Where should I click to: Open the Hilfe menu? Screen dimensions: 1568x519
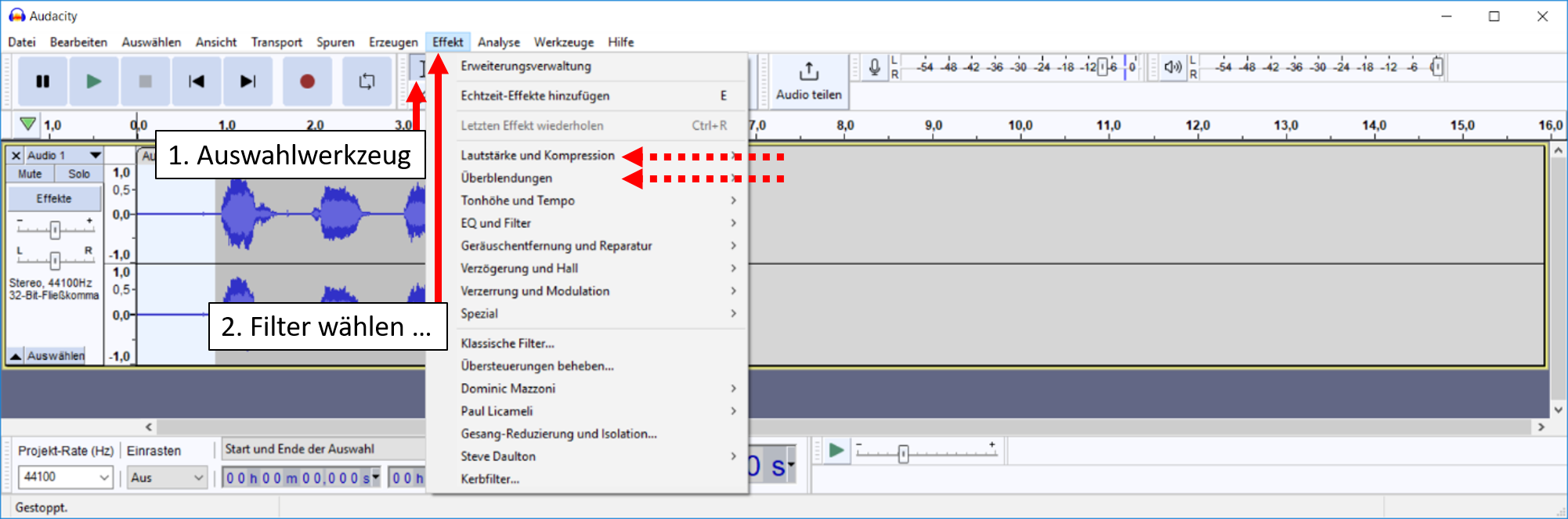pos(621,42)
